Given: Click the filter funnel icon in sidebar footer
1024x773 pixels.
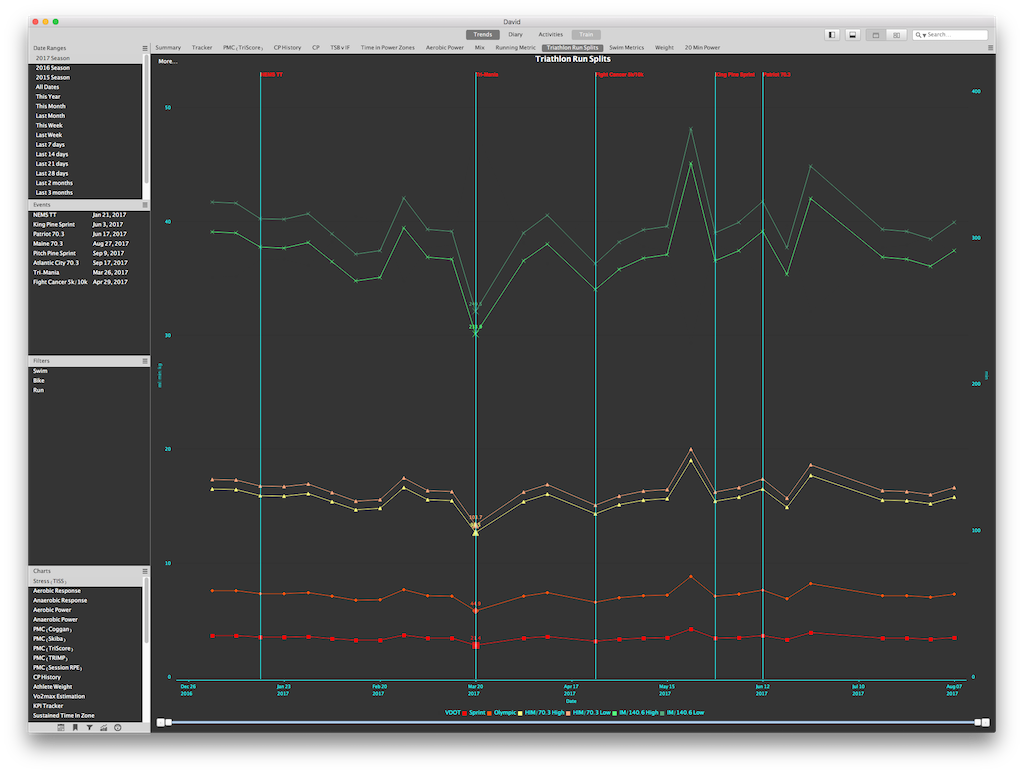Looking at the screenshot, I should pyautogui.click(x=89, y=727).
